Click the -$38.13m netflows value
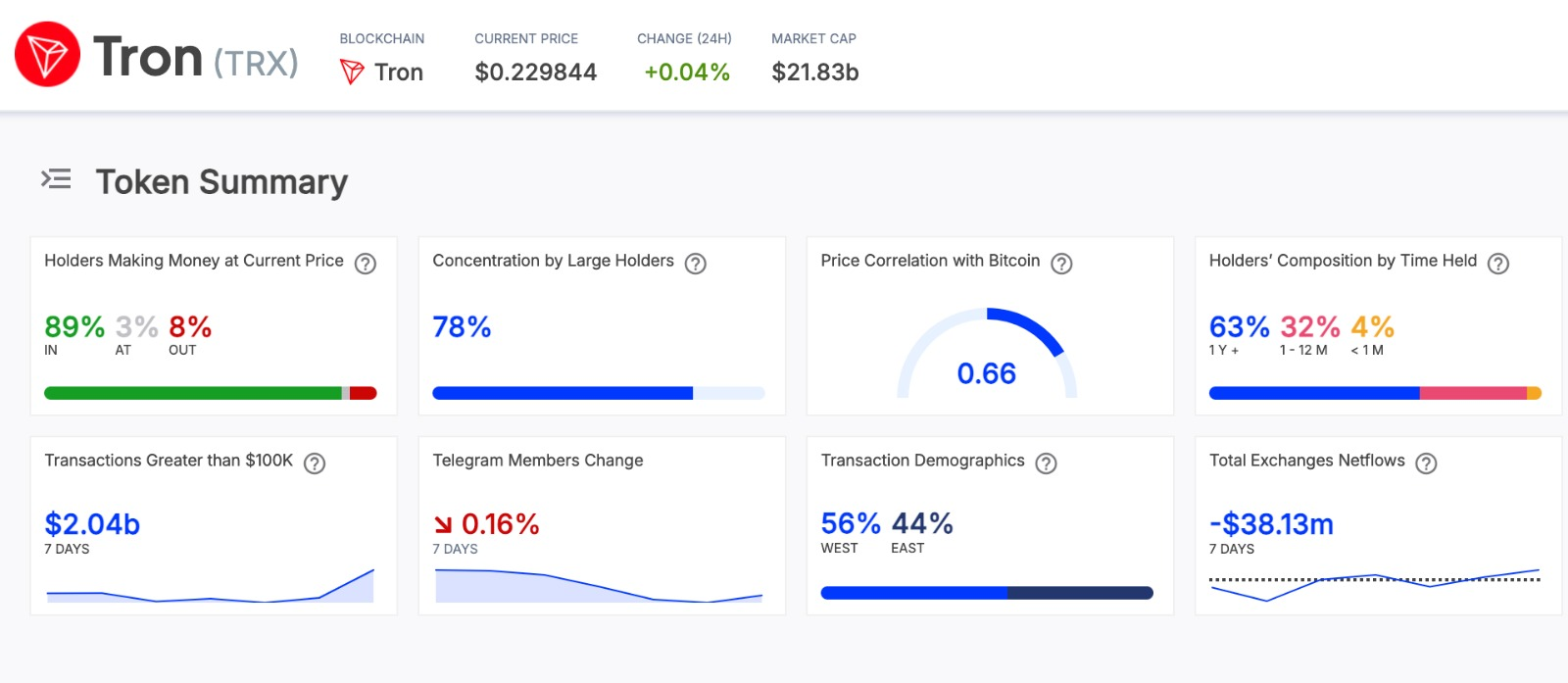Screen dimensions: 1568x683 1271,525
